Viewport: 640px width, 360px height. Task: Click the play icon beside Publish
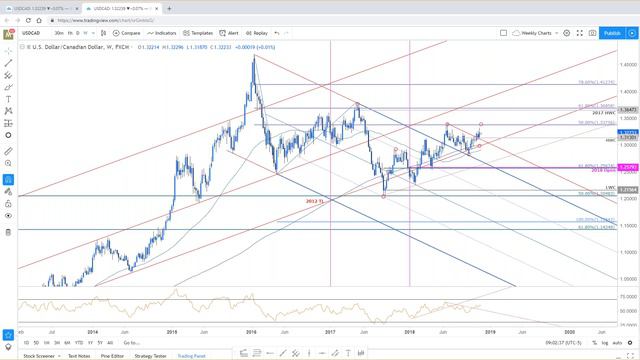pyautogui.click(x=632, y=33)
